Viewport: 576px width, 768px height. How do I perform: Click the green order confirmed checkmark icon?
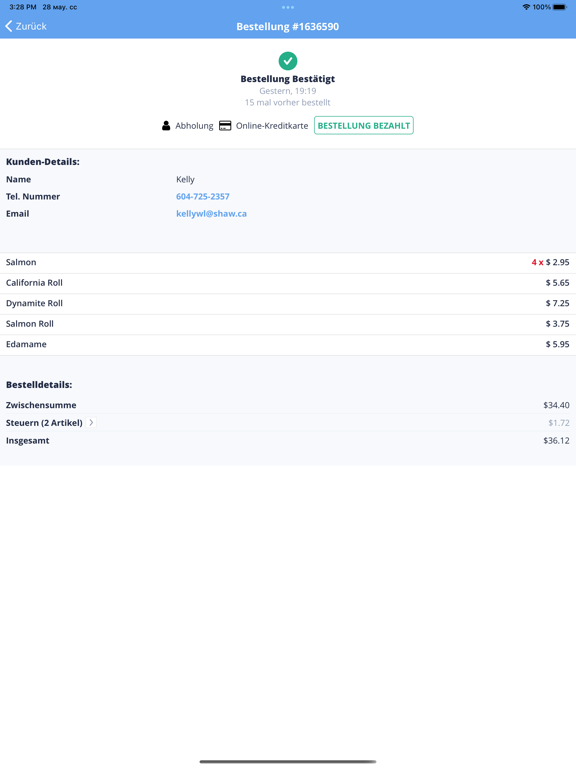coord(288,61)
